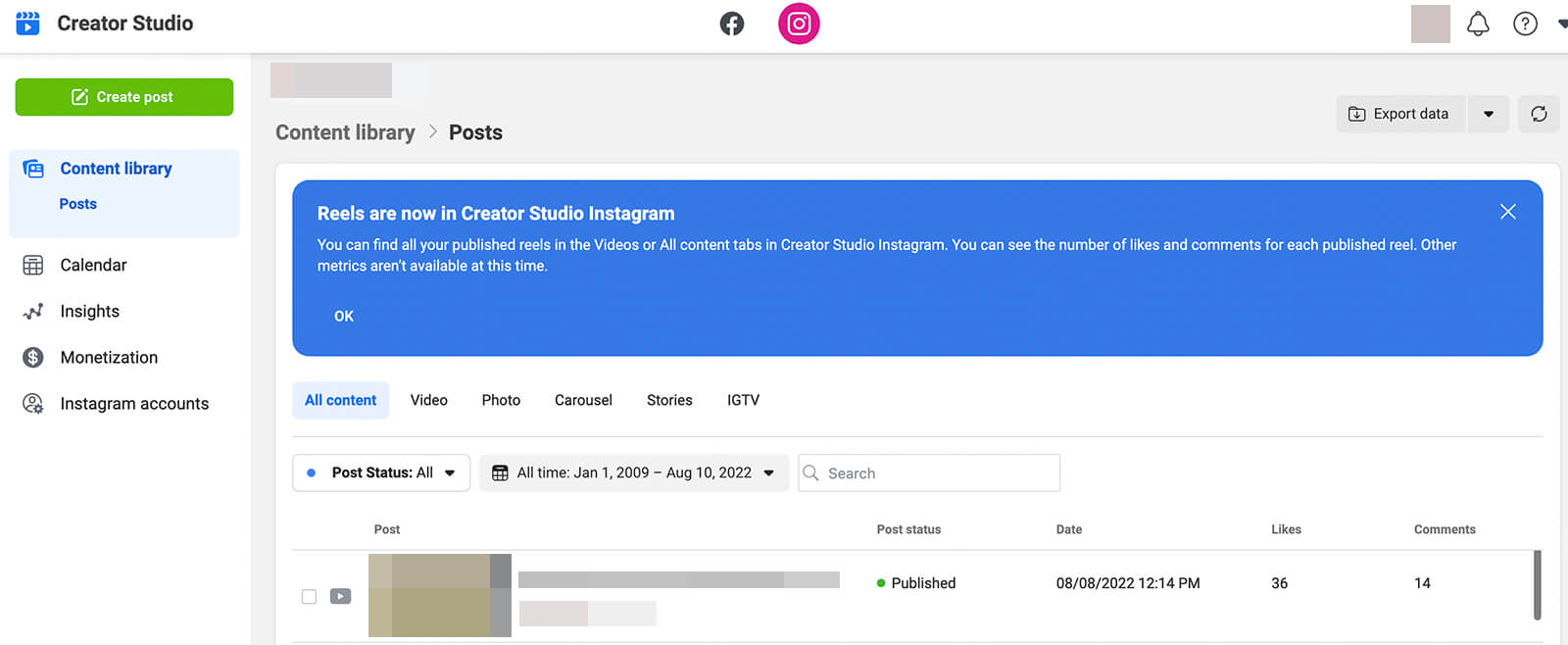Click the Content library sidebar icon
The height and width of the screenshot is (645, 1568).
[33, 169]
